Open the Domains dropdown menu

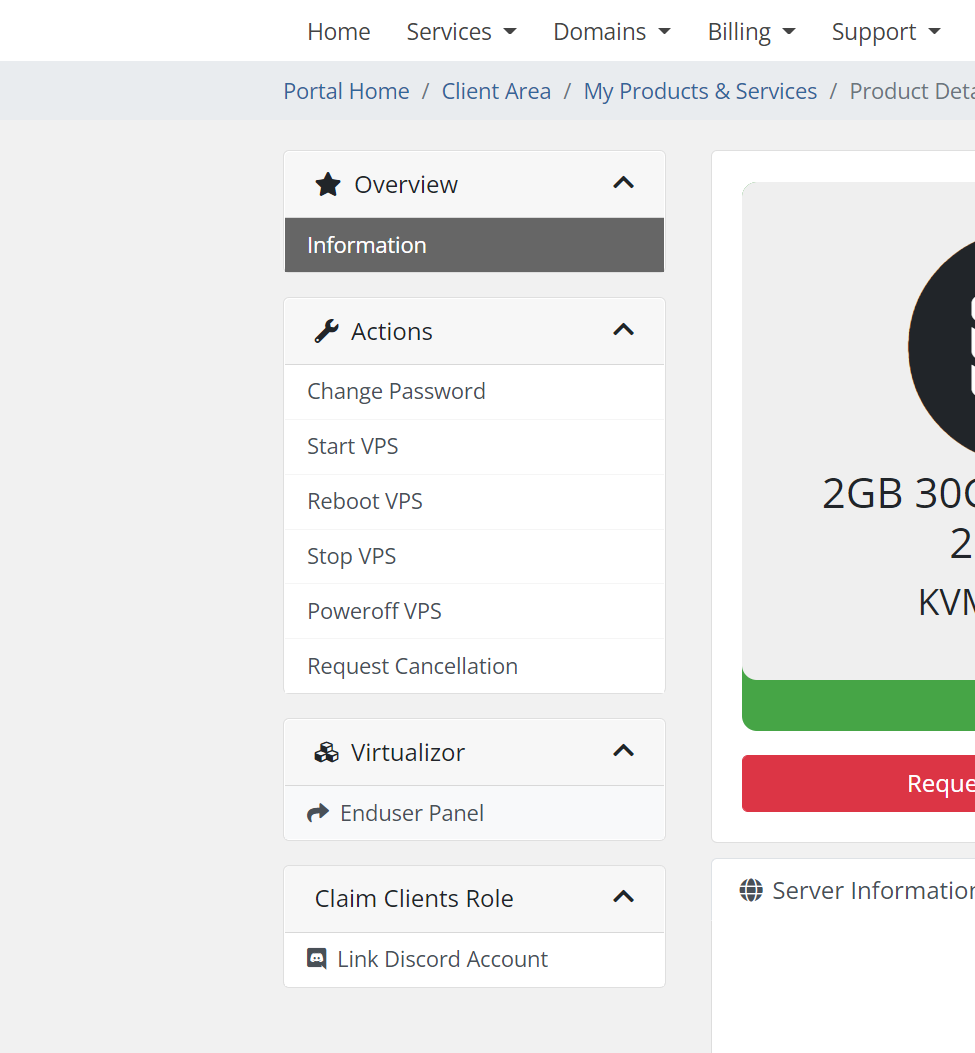click(612, 32)
